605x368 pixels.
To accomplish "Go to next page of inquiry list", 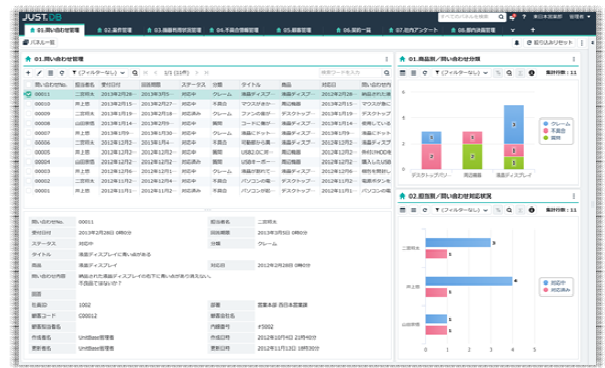I will (197, 73).
